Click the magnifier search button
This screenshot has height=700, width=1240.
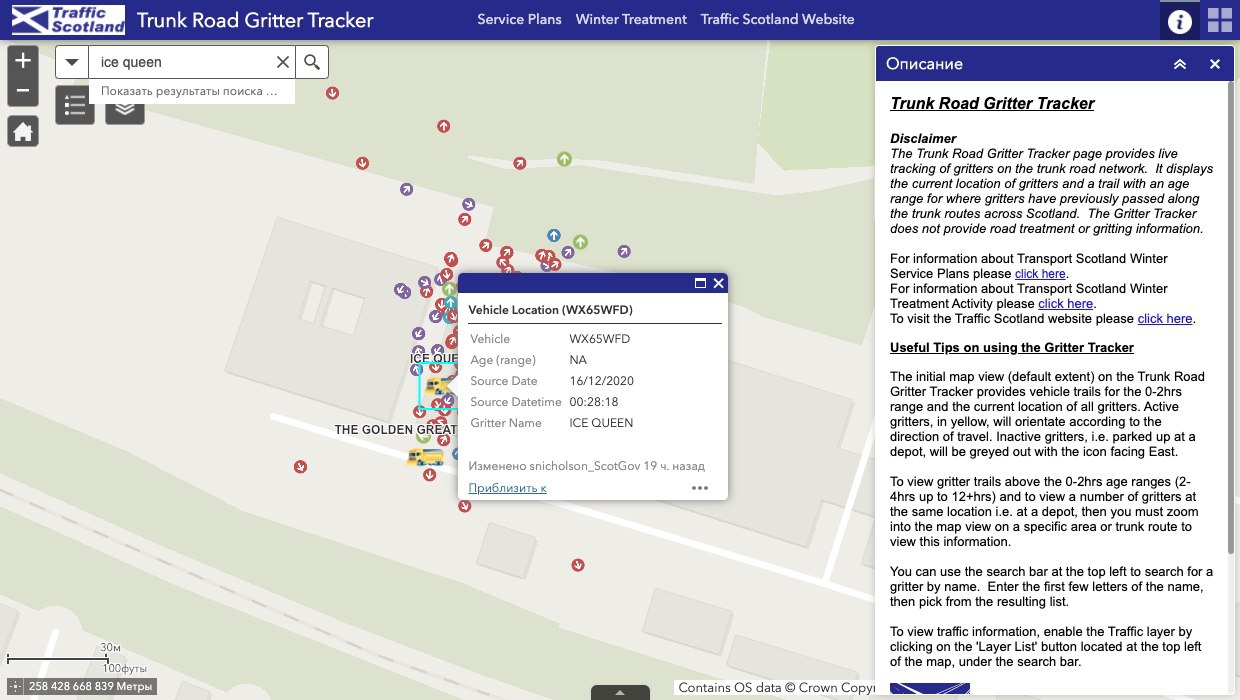click(x=312, y=62)
